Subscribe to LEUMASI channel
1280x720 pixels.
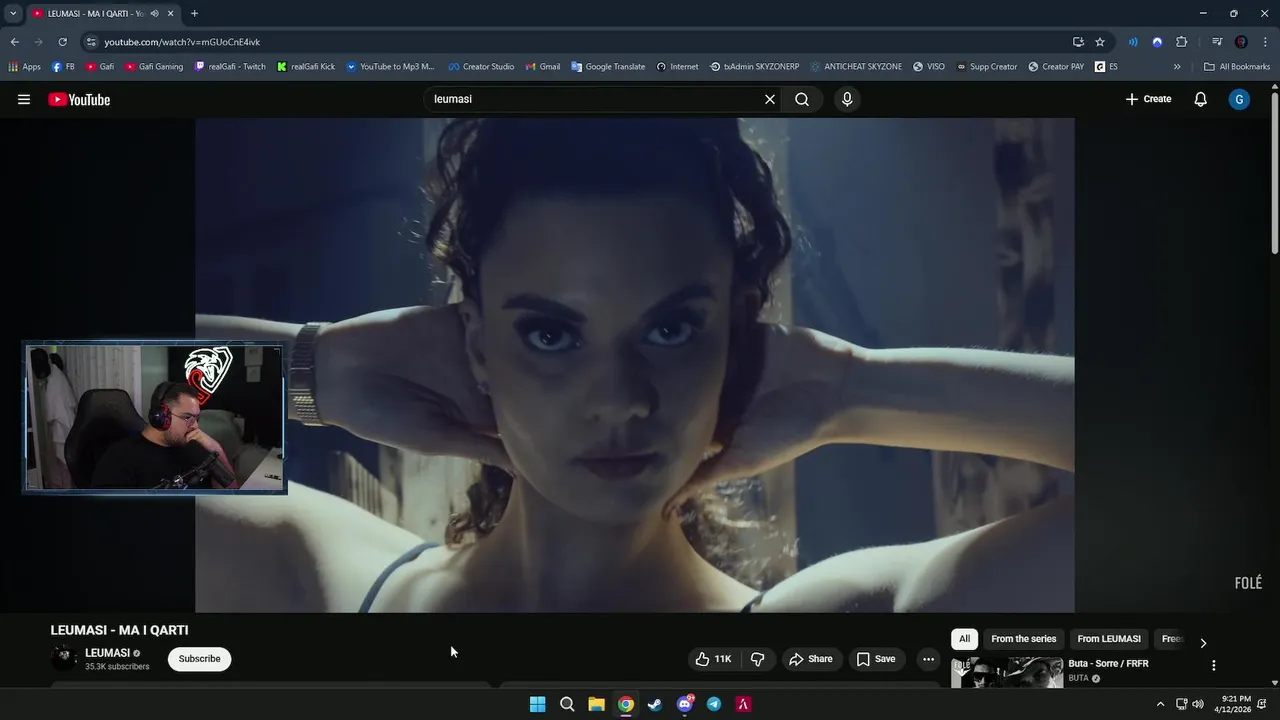[199, 659]
